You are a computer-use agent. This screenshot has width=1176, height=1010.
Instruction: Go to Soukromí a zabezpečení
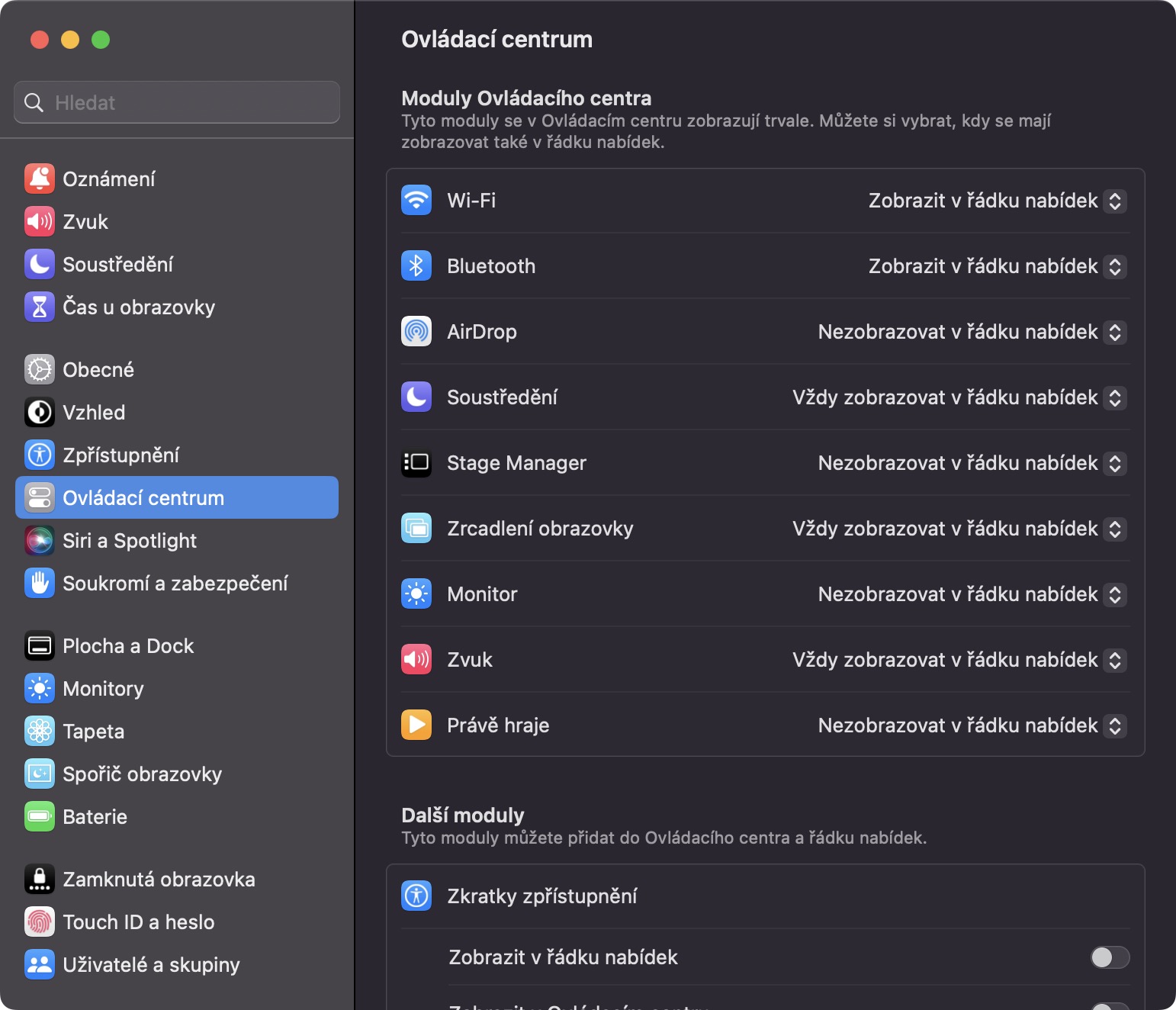[175, 584]
